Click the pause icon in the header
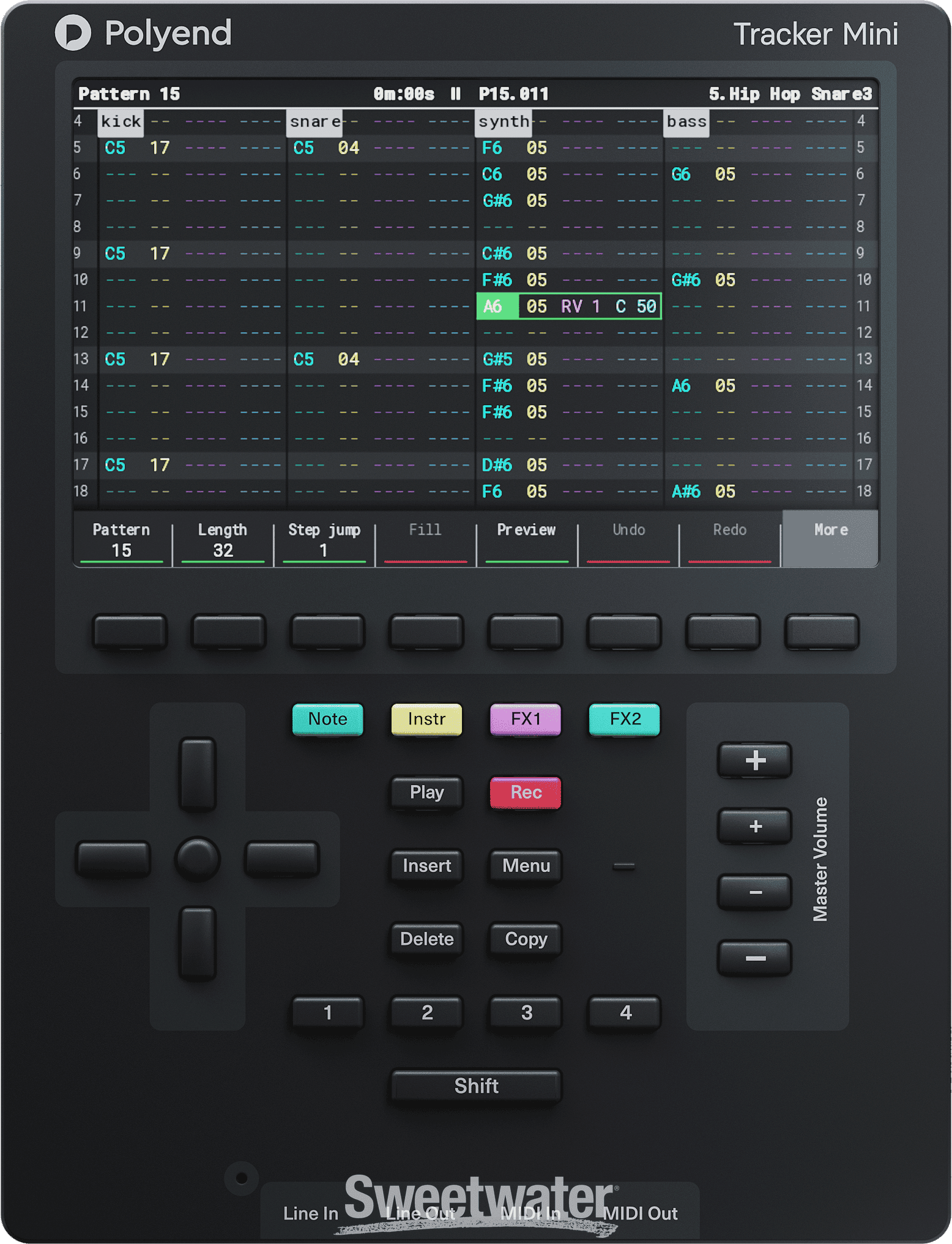 pos(455,94)
